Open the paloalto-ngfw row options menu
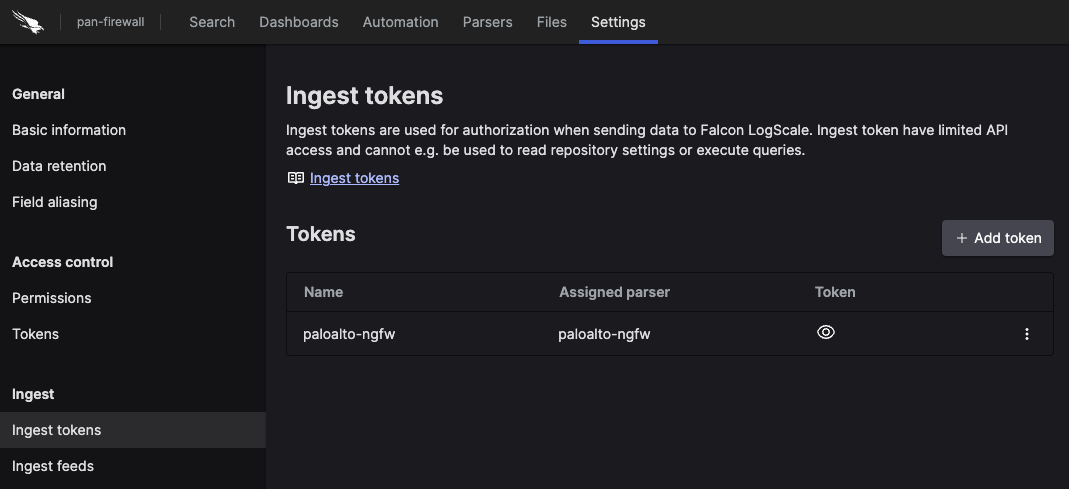 click(1027, 334)
